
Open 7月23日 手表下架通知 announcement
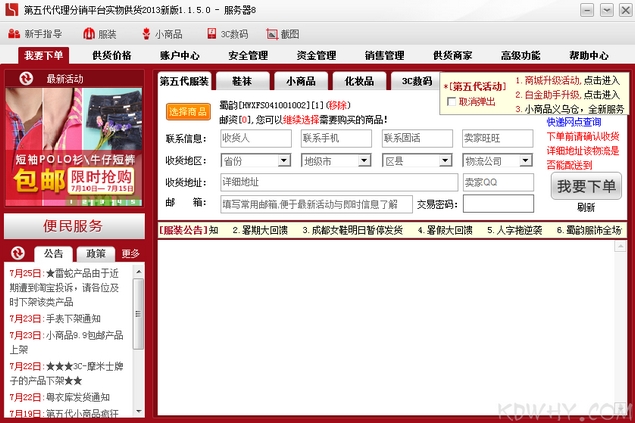[x=55, y=319]
